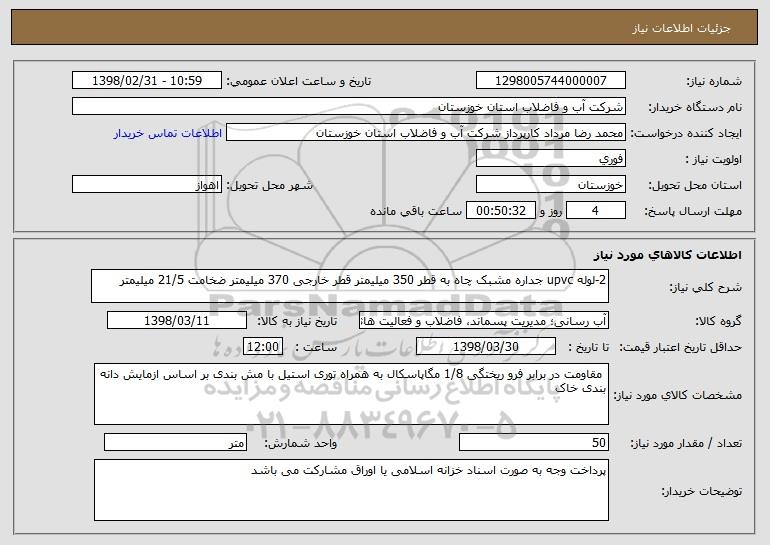Viewport: 770px width, 545px height.
Task: Click the unit of measure field متر
Action: 175,442
